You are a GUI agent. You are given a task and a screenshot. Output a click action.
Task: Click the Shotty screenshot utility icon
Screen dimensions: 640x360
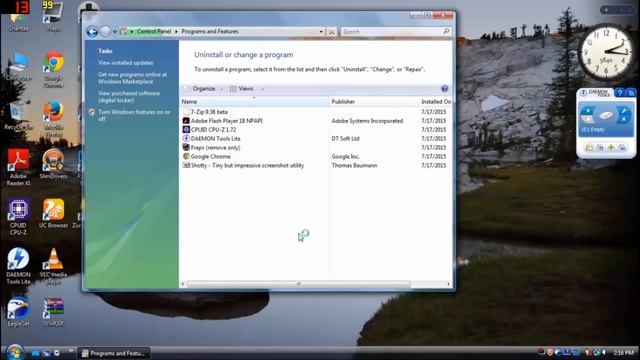186,165
